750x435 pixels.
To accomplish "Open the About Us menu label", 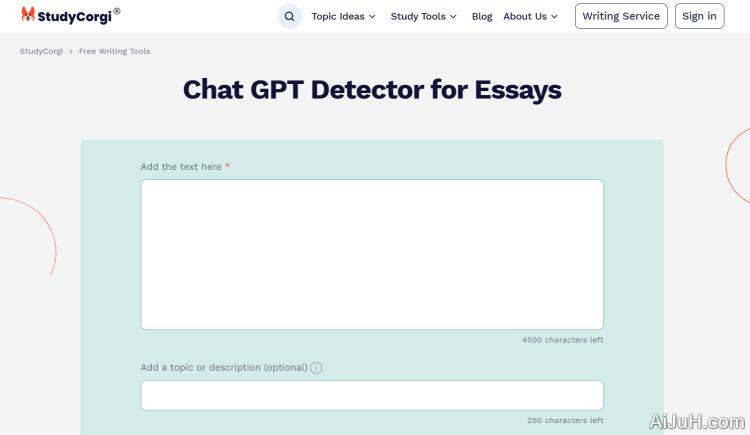I will pos(524,16).
